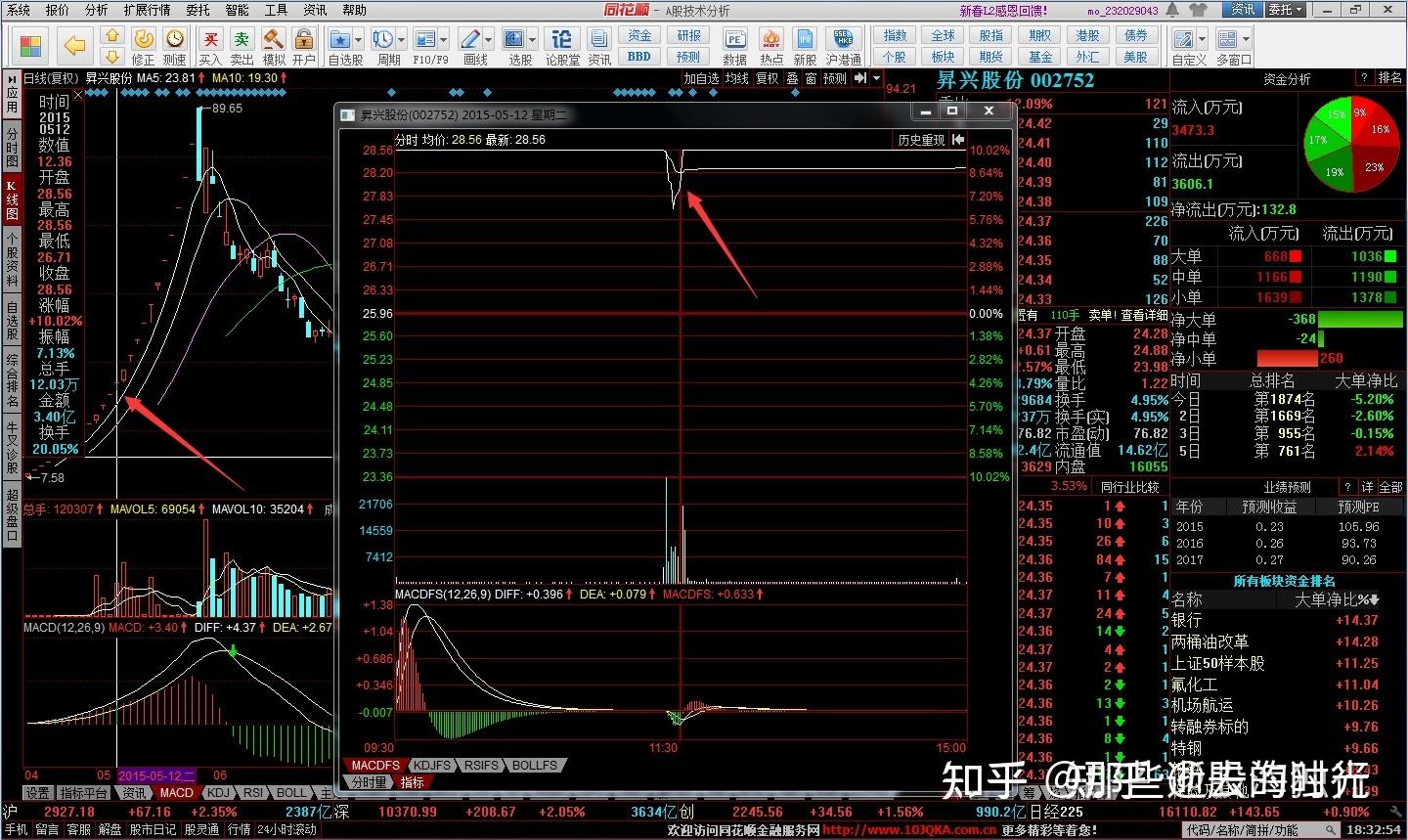Toggle the 窗 window option

point(811,78)
